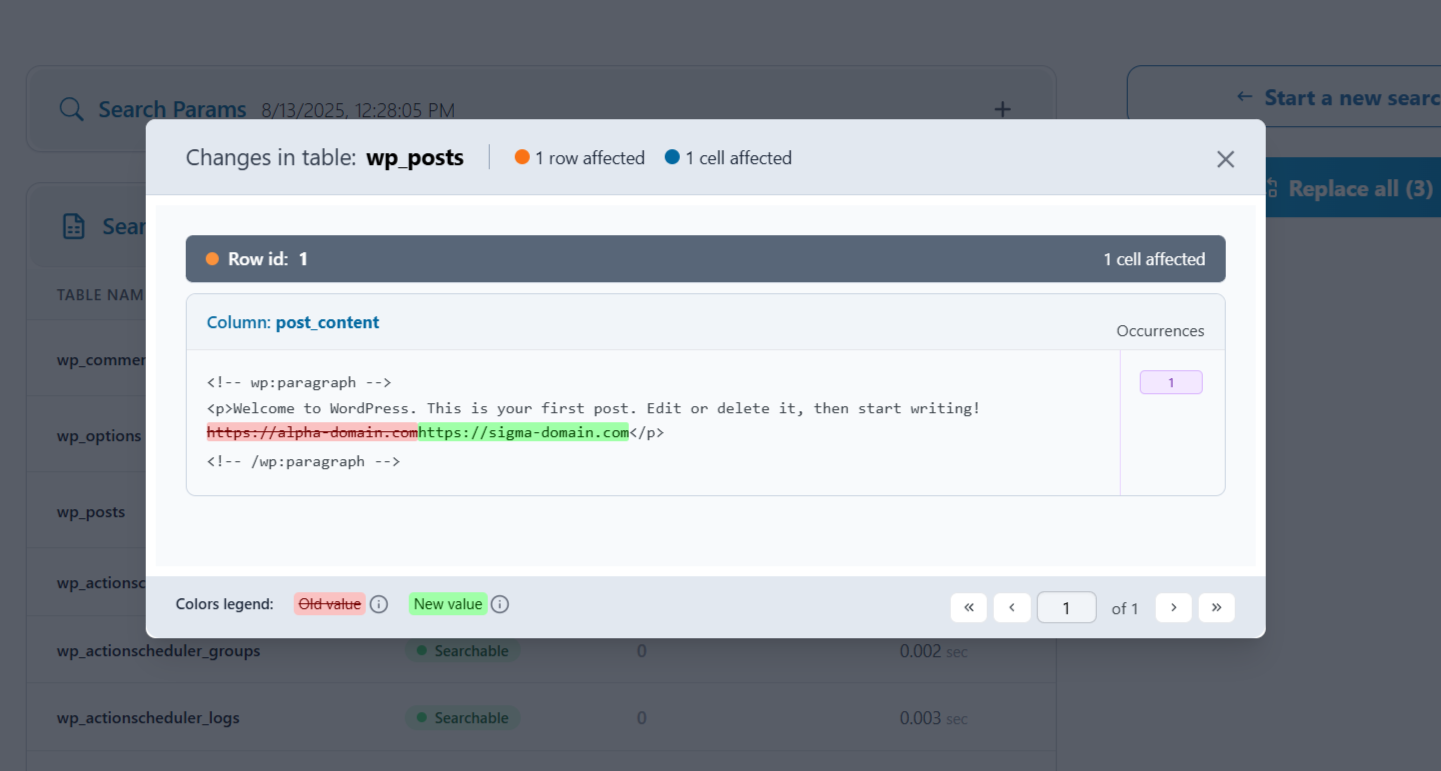Toggle Searchable status for wp_actionscheduler_groups
Screen dimensions: 1441x771
click(x=463, y=650)
